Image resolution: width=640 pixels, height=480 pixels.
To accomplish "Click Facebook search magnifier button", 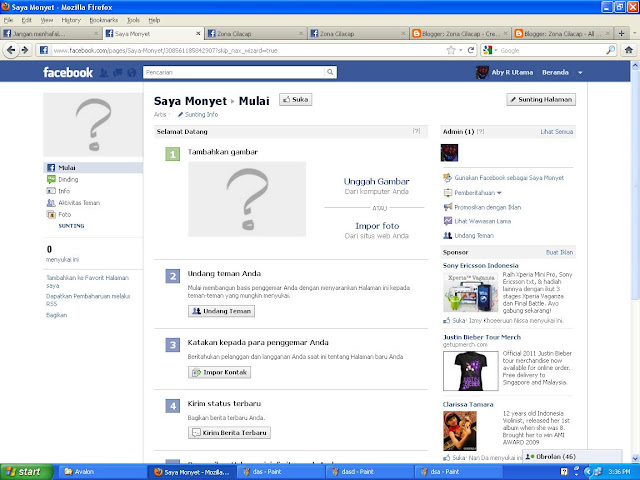I will (330, 72).
